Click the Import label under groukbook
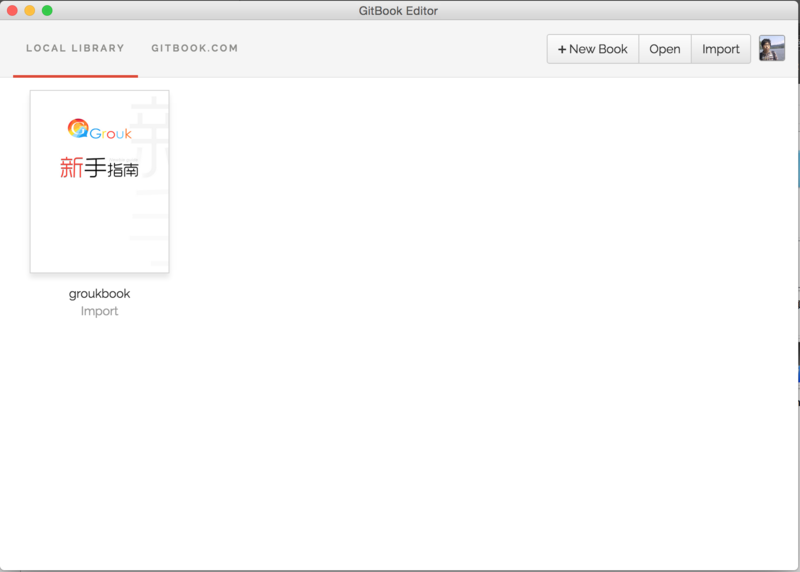800x572 pixels. (x=99, y=311)
